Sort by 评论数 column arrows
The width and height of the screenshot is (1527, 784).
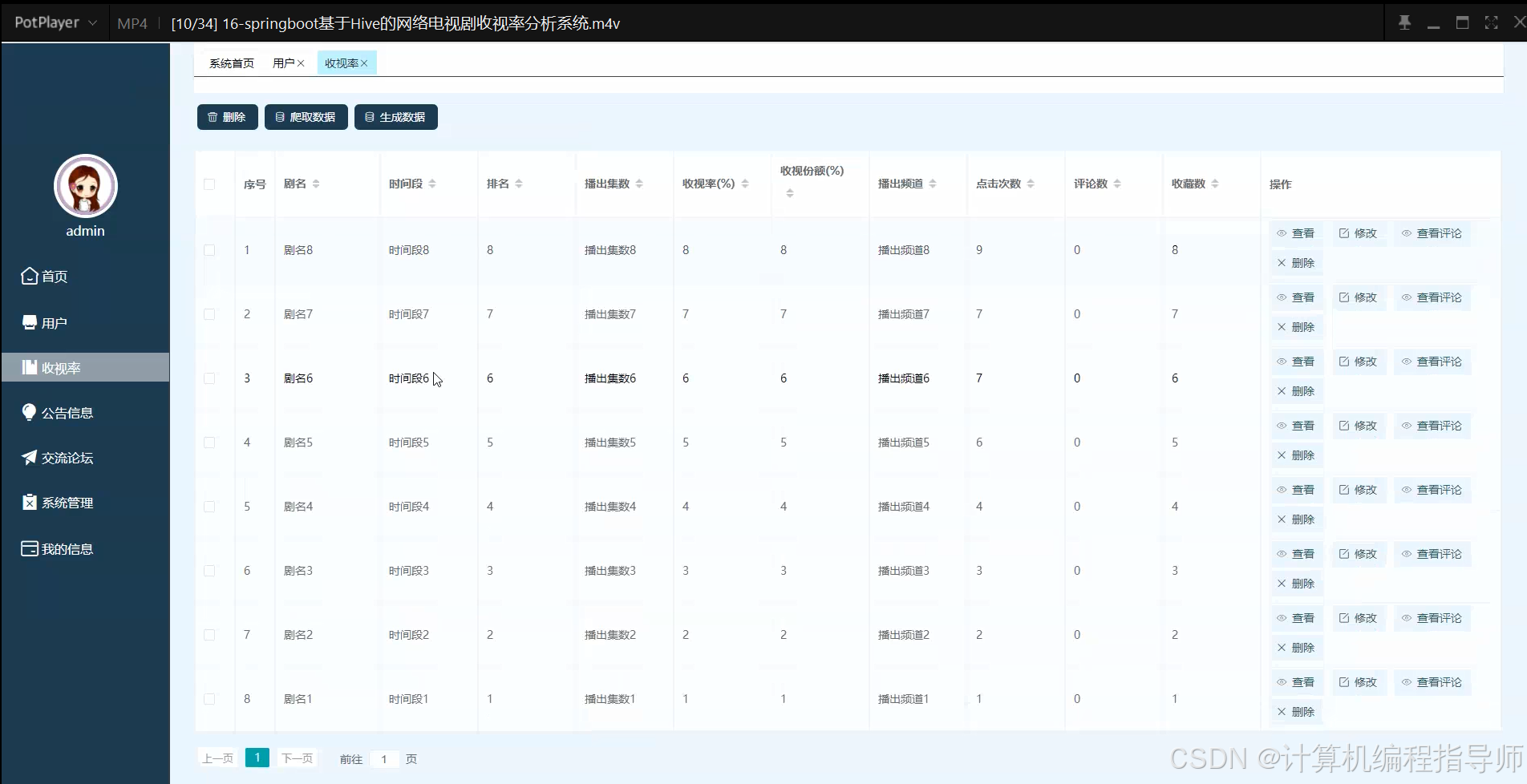1117,184
